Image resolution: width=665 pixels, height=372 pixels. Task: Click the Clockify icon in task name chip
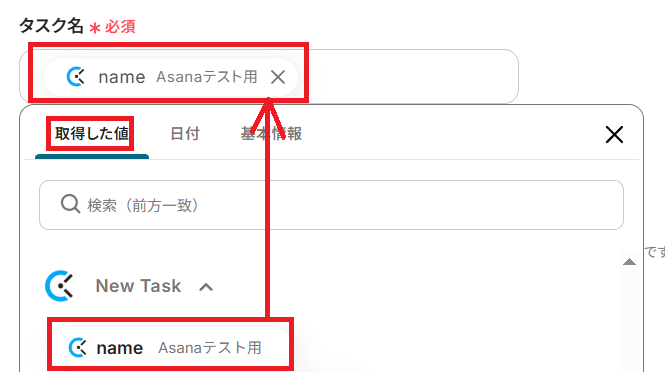point(76,77)
